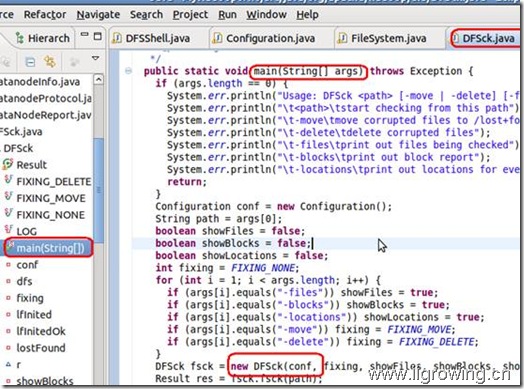Image resolution: width=524 pixels, height=389 pixels.
Task: Select atanodeProtocol.ja file in the tree
Action: (x=46, y=98)
